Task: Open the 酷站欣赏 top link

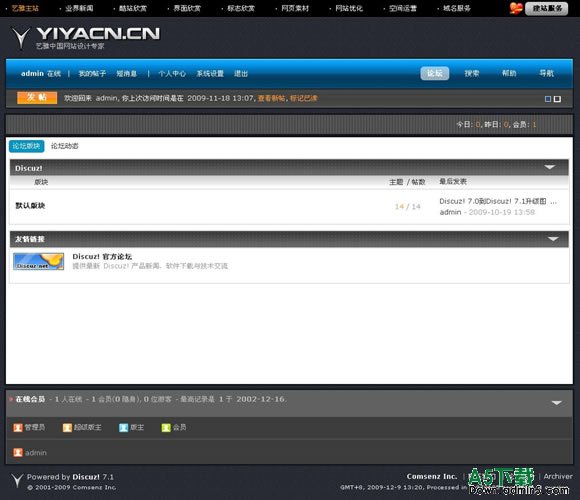Action: (x=133, y=8)
